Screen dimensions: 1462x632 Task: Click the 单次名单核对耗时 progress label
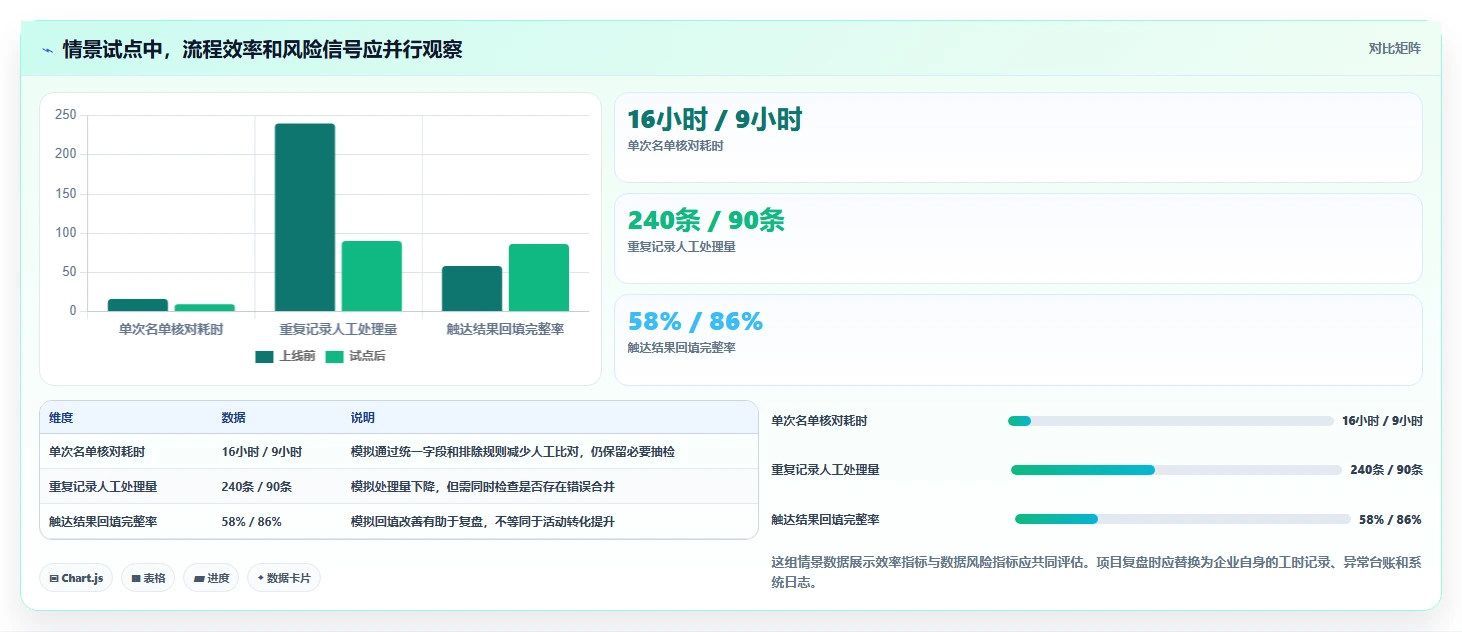(x=819, y=421)
